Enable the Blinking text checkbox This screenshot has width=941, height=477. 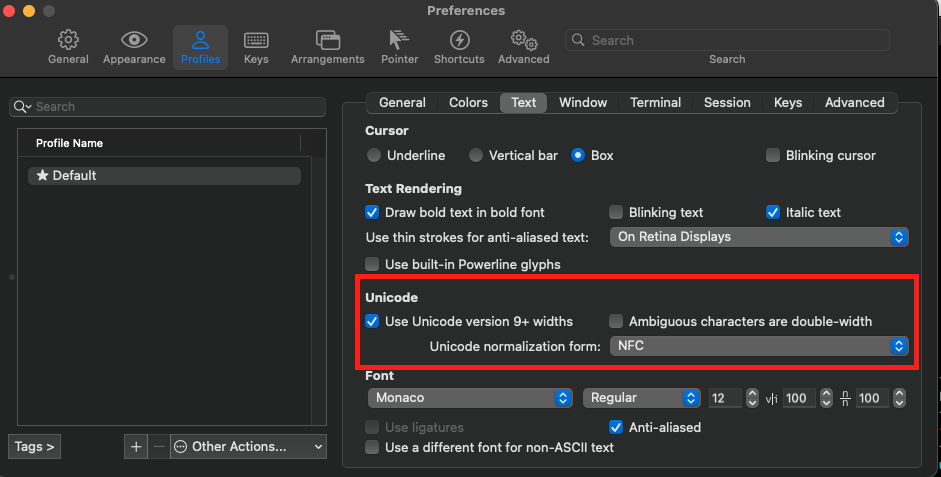click(616, 212)
